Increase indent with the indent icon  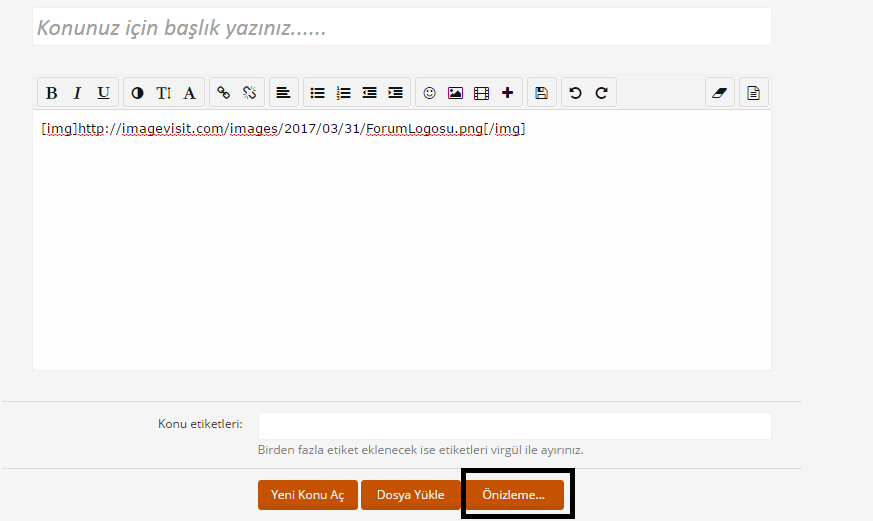click(395, 93)
